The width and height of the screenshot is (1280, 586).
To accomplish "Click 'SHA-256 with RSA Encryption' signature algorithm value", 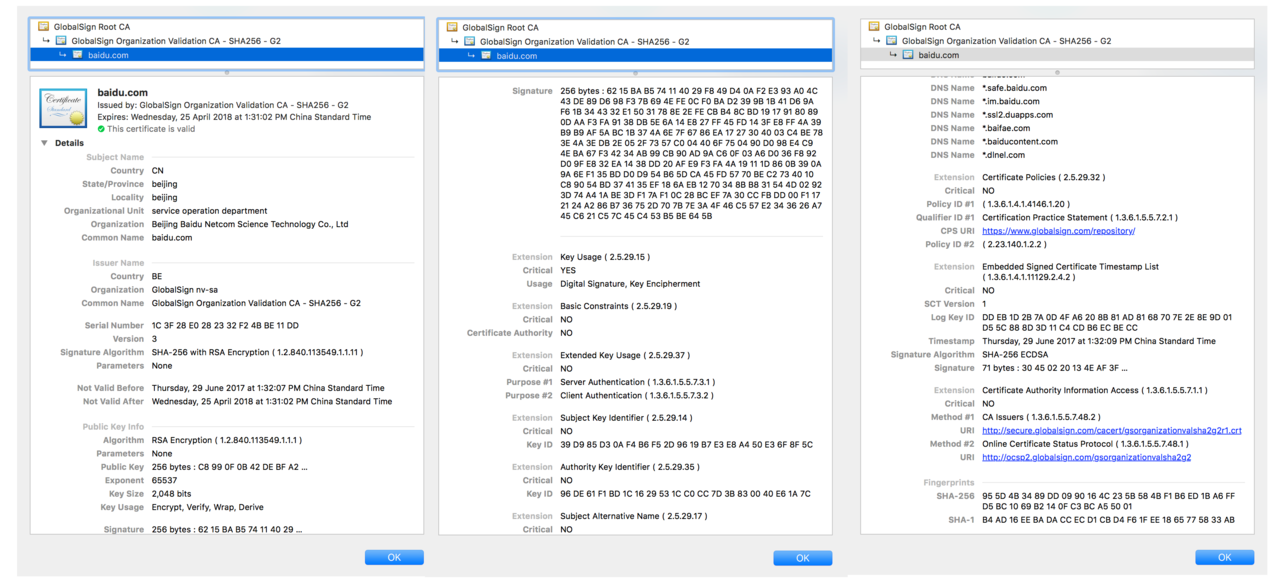I will pyautogui.click(x=257, y=353).
